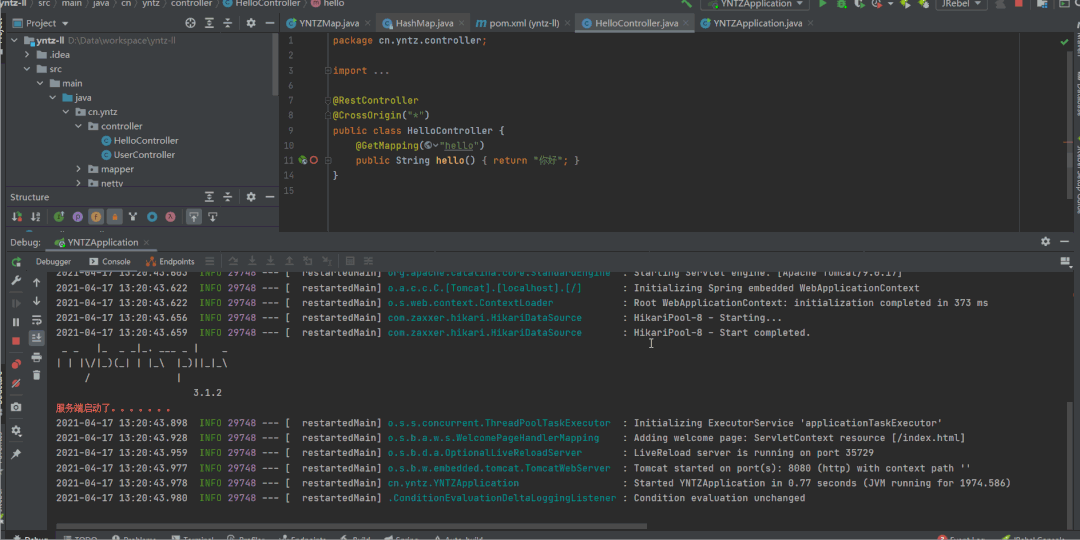1080x540 pixels.
Task: Click the wrench Modify Run Configuration icon
Action: coord(16,281)
